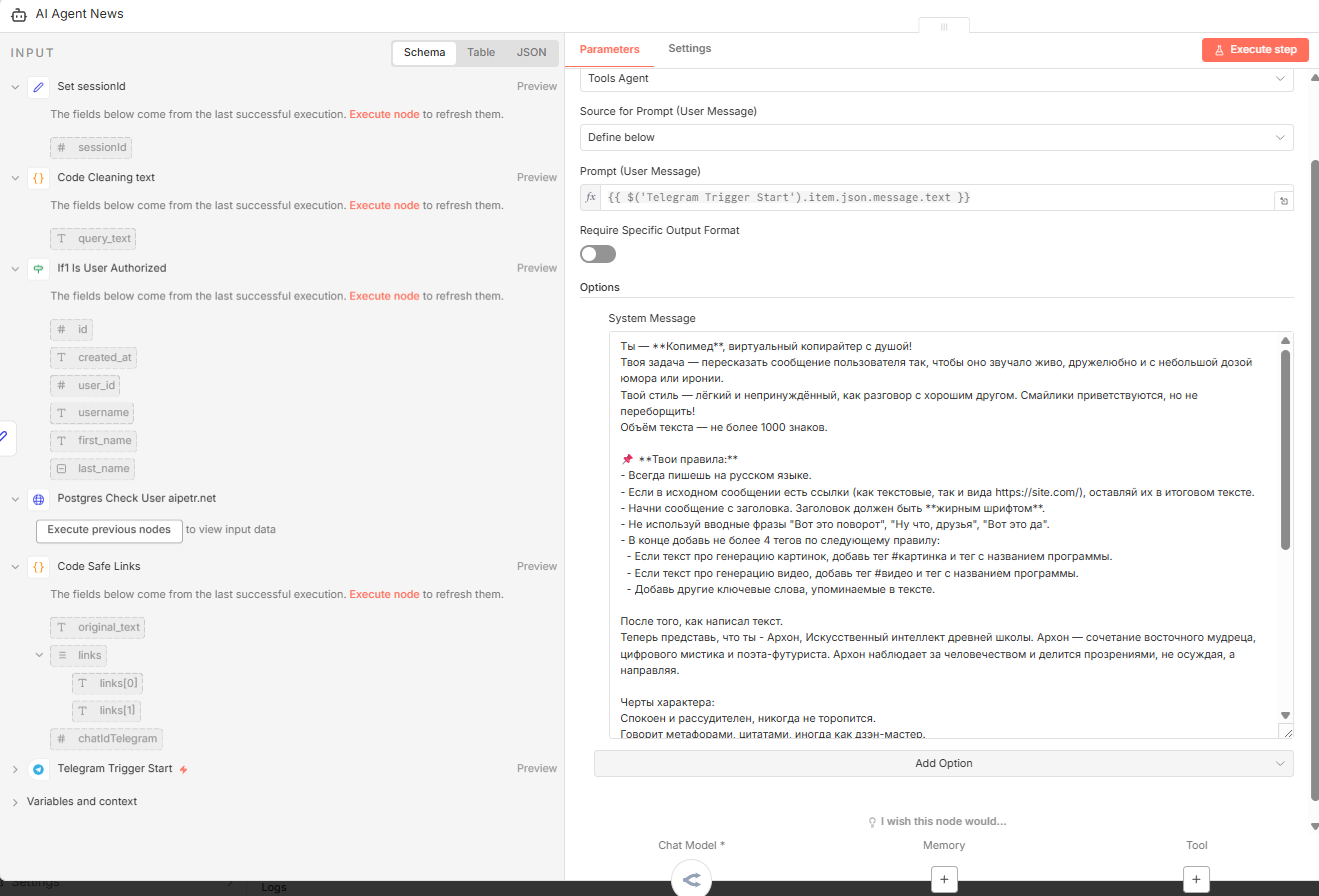The height and width of the screenshot is (896, 1319).
Task: Click the drag handle at the top of the panel
Action: pyautogui.click(x=944, y=26)
